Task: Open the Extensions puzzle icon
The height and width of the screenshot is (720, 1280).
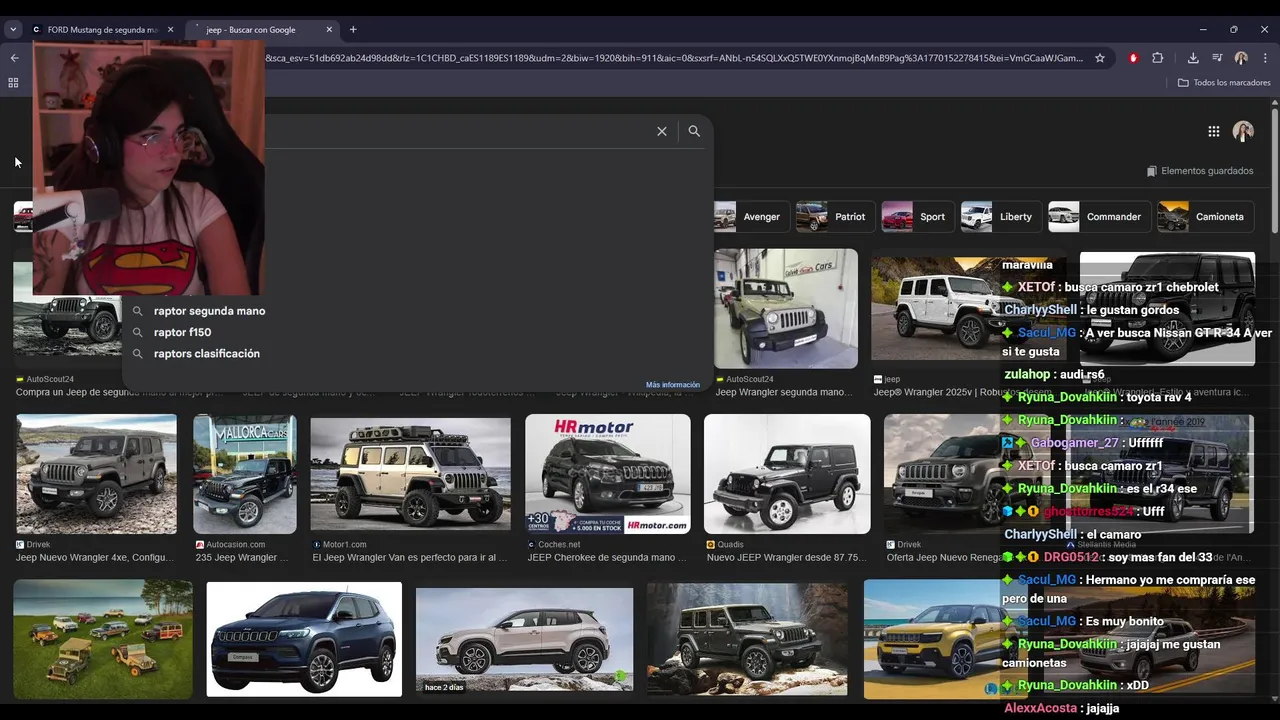Action: pyautogui.click(x=1158, y=58)
